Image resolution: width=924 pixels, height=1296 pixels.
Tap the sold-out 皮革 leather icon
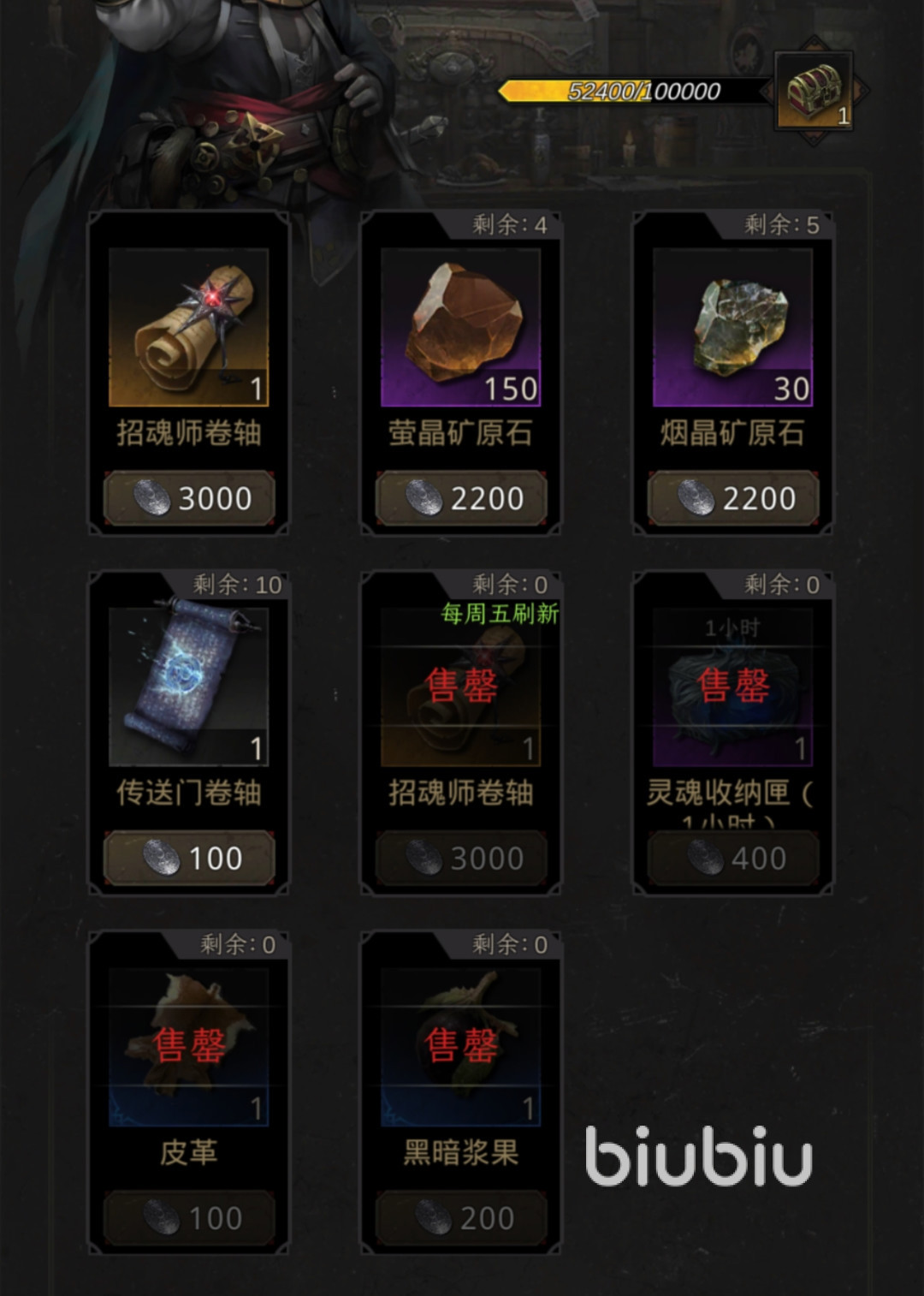(x=188, y=1046)
